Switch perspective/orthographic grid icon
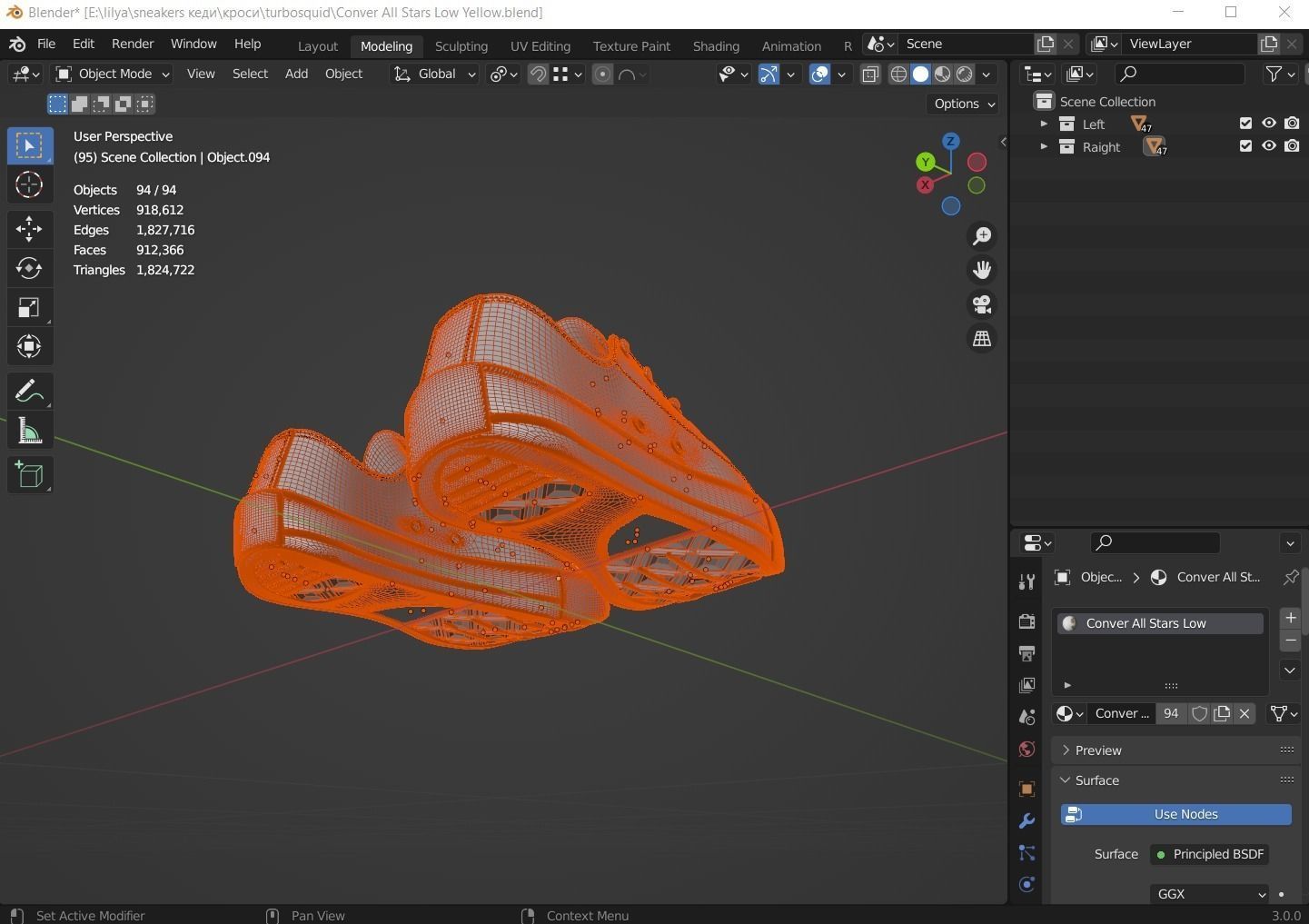 tap(982, 338)
